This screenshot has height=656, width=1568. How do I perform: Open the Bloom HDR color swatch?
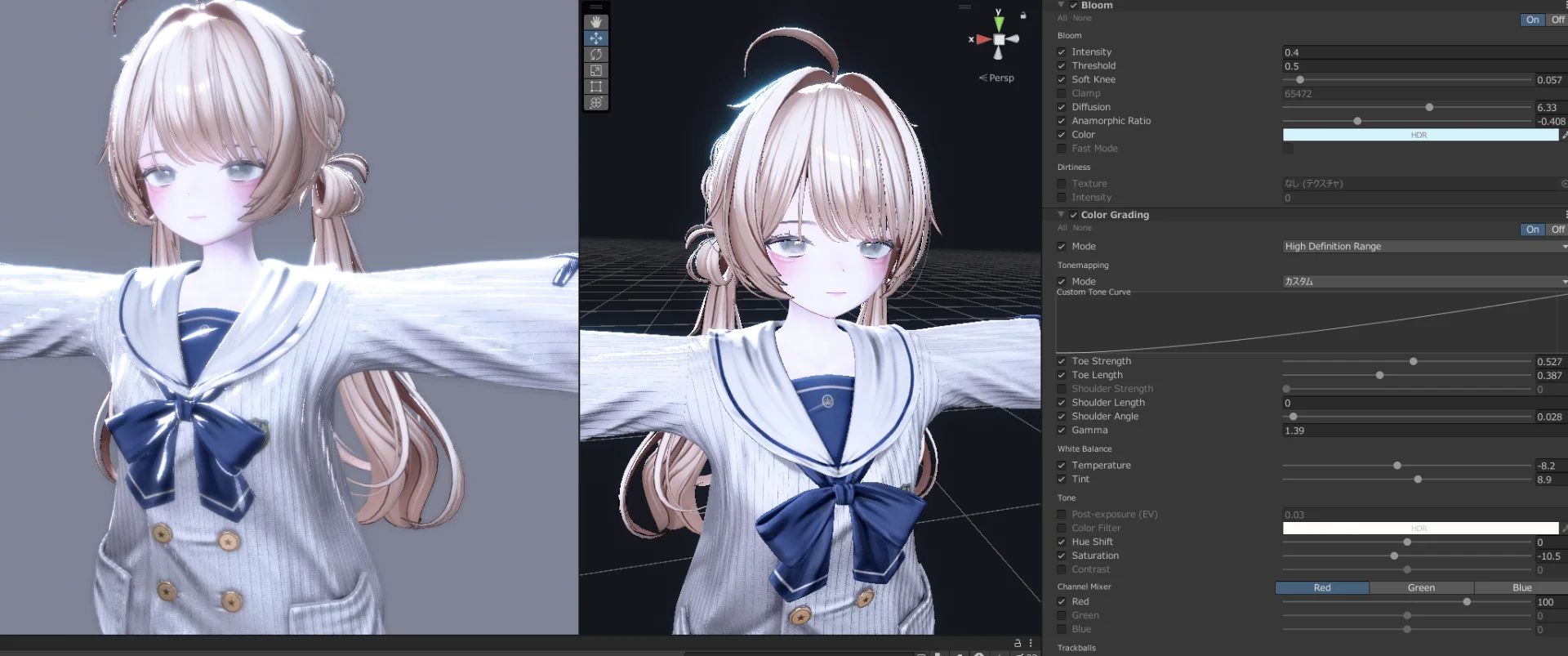pyautogui.click(x=1419, y=135)
